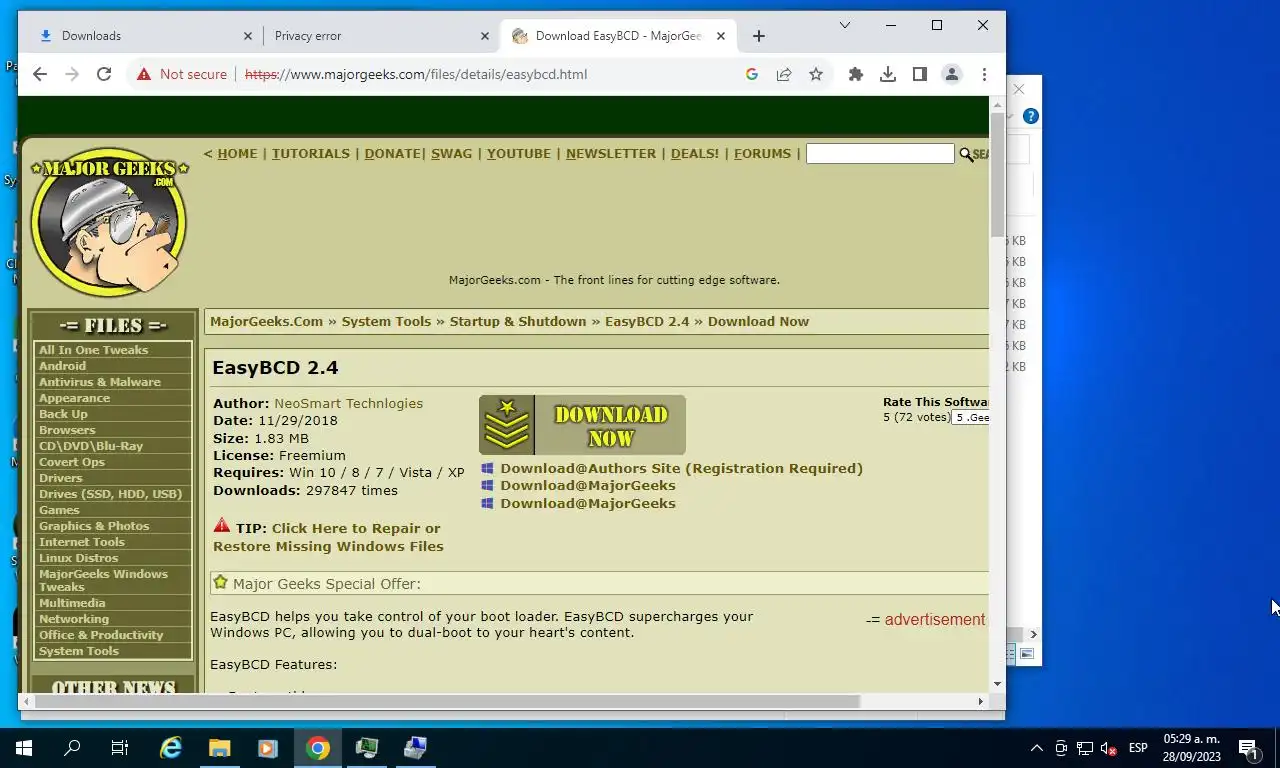The height and width of the screenshot is (768, 1280).
Task: Toggle Chrome side panel icon
Action: pyautogui.click(x=920, y=74)
